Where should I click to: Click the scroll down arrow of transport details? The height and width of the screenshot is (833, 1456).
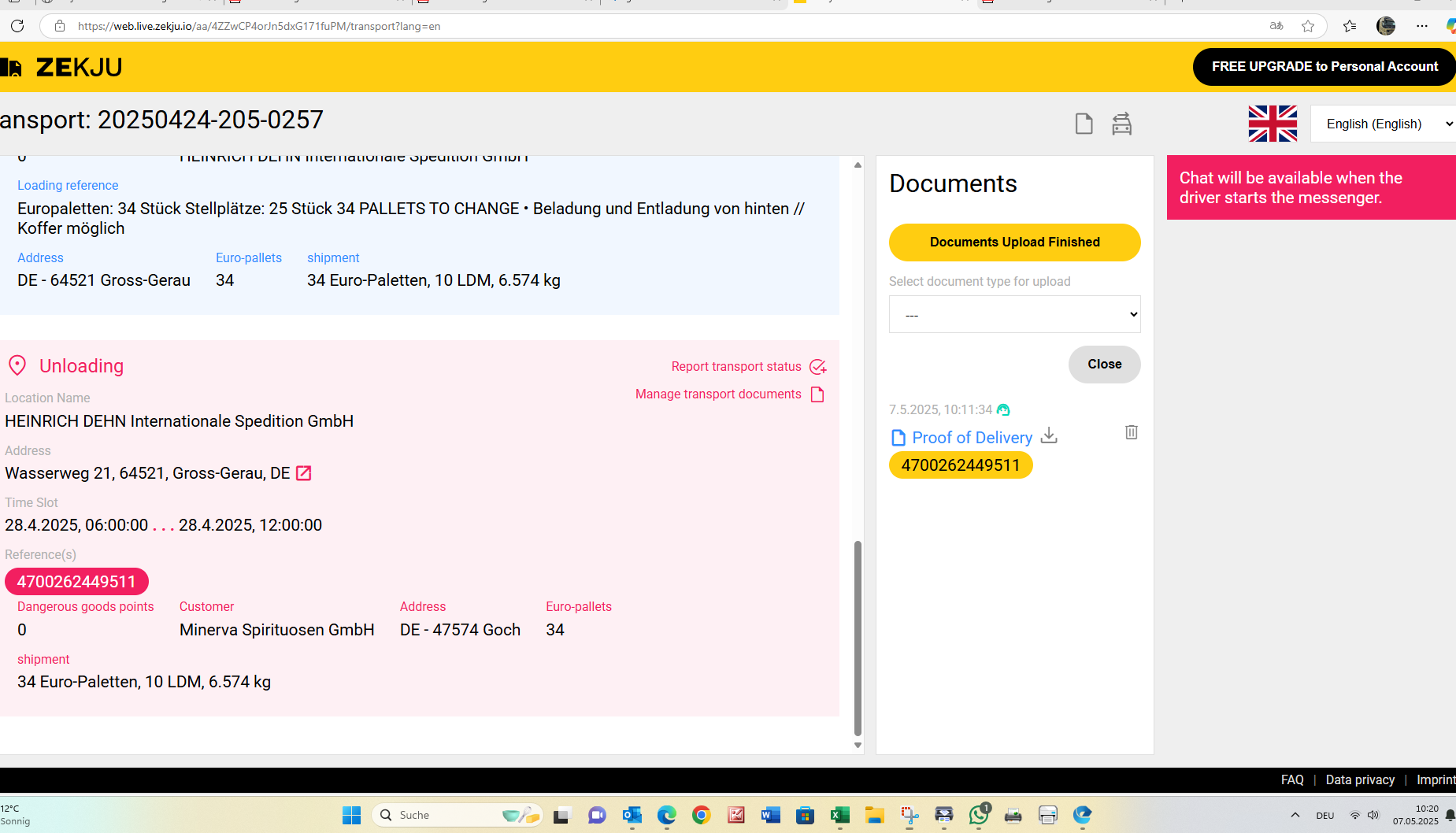pyautogui.click(x=858, y=745)
